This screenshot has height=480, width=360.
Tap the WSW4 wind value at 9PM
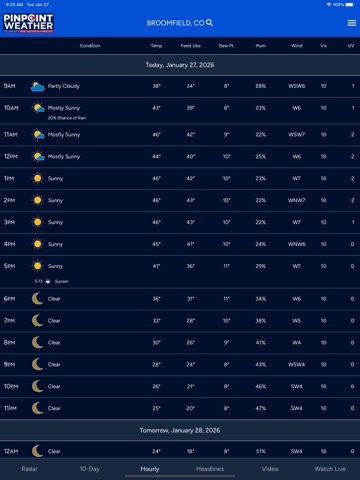pos(297,364)
